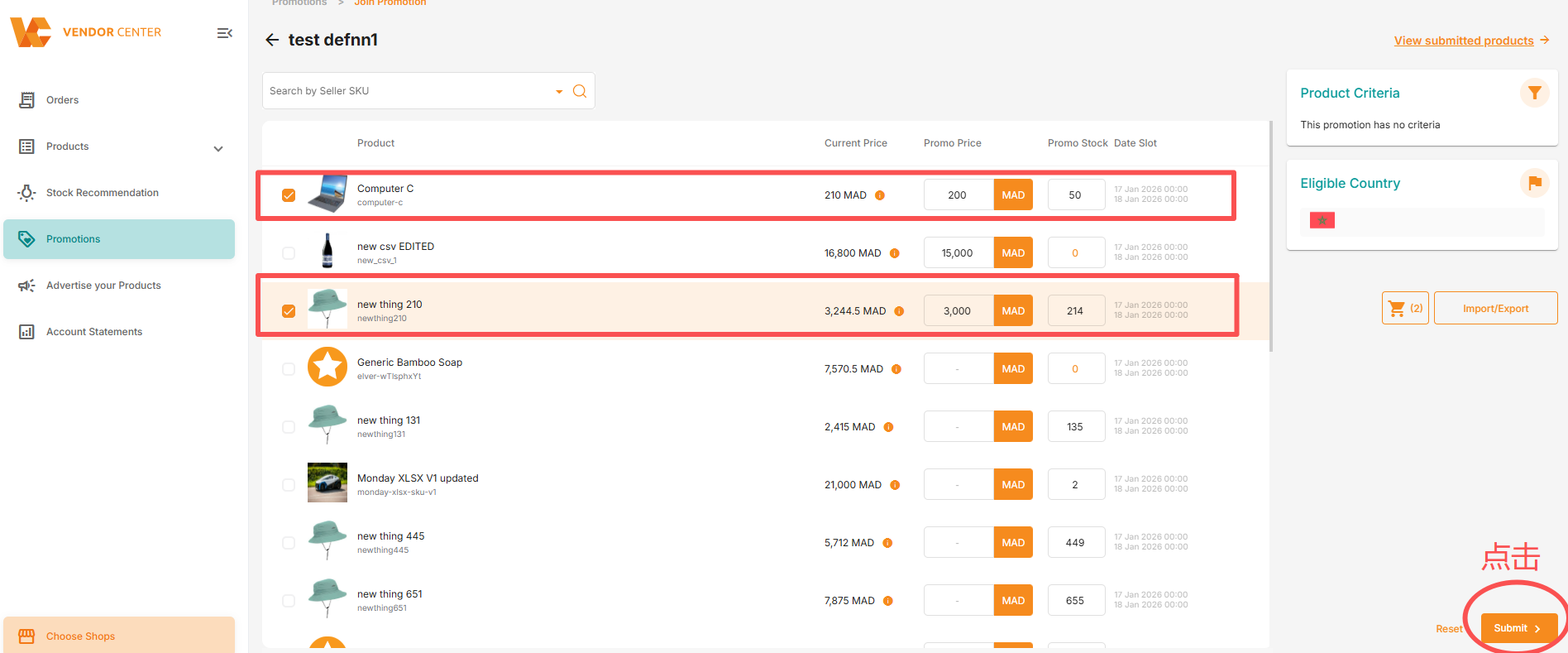Click info icon beside 7,570.5 MAD price

coord(896,369)
